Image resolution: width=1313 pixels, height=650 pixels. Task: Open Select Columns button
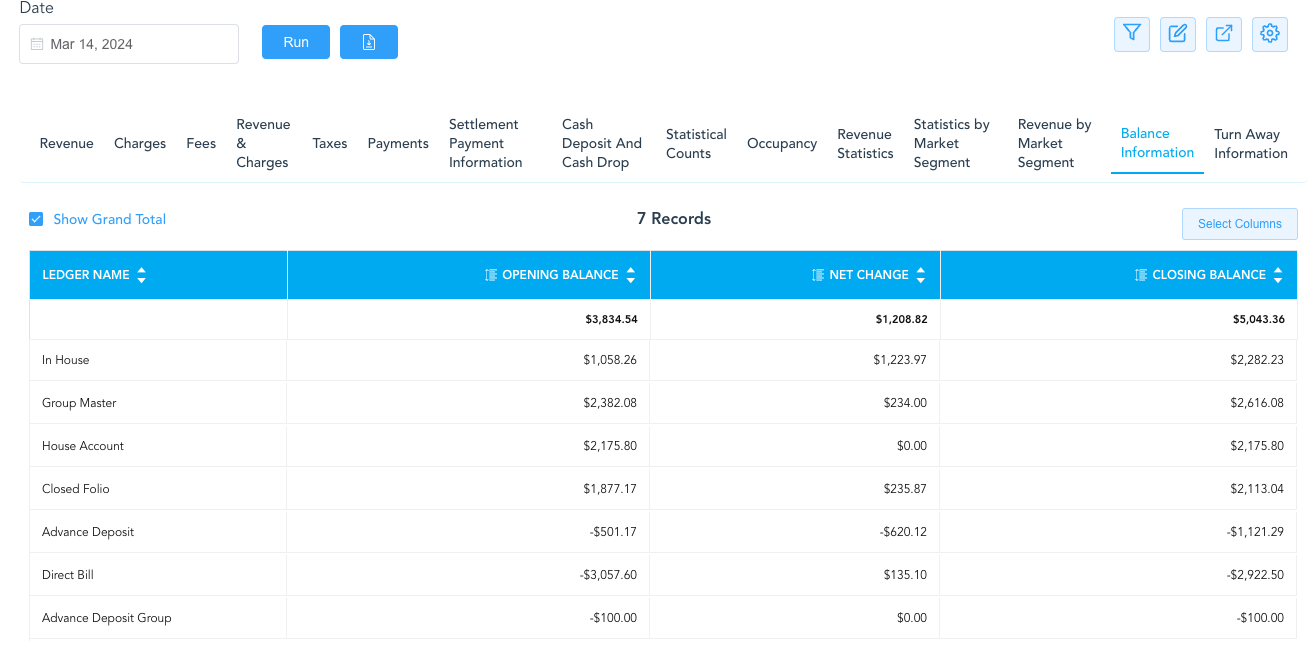(x=1239, y=224)
